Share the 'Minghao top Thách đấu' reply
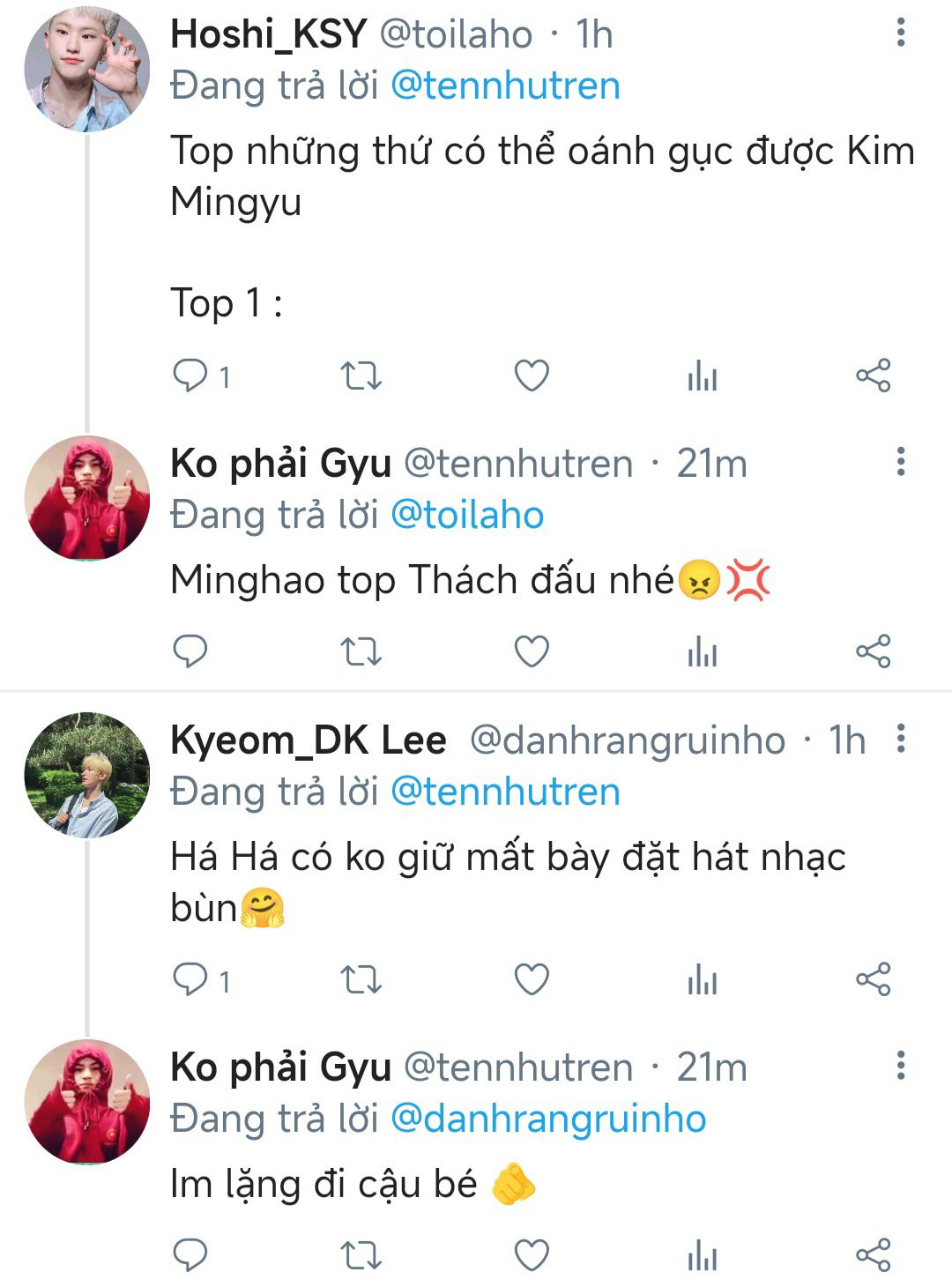This screenshot has width=952, height=1287. click(x=873, y=651)
